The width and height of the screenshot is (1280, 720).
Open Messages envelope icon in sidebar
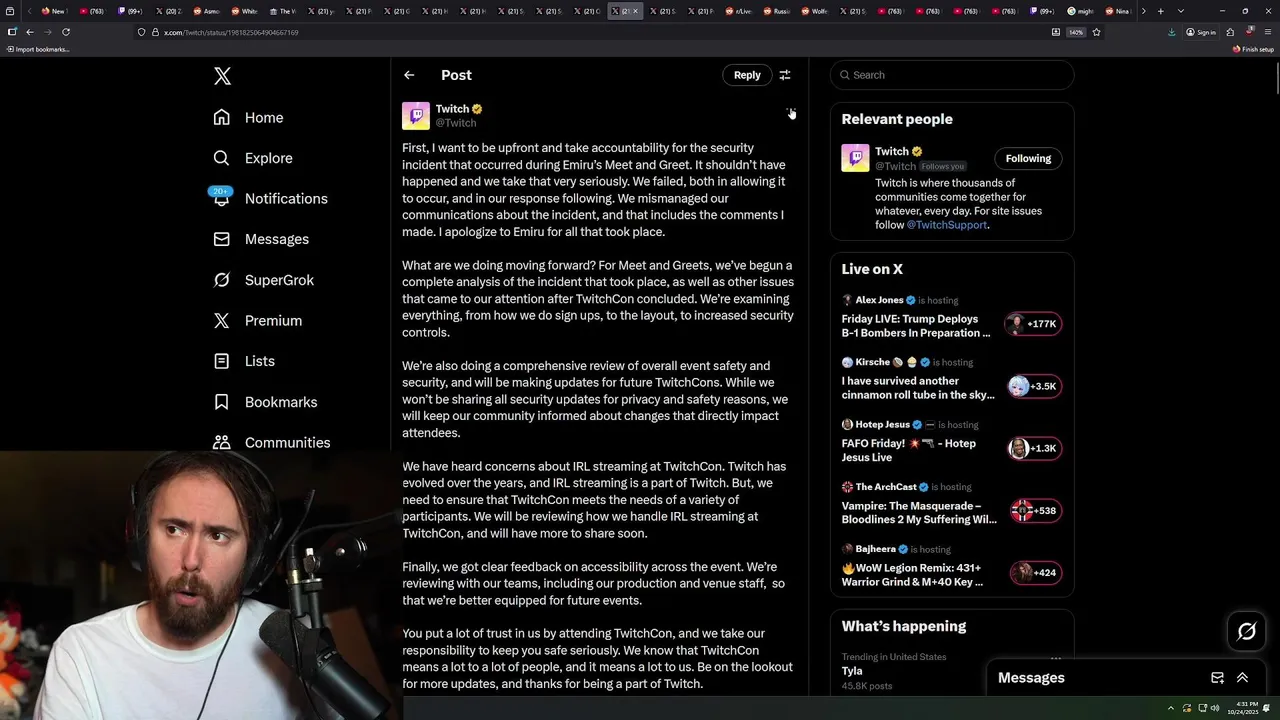(x=221, y=239)
